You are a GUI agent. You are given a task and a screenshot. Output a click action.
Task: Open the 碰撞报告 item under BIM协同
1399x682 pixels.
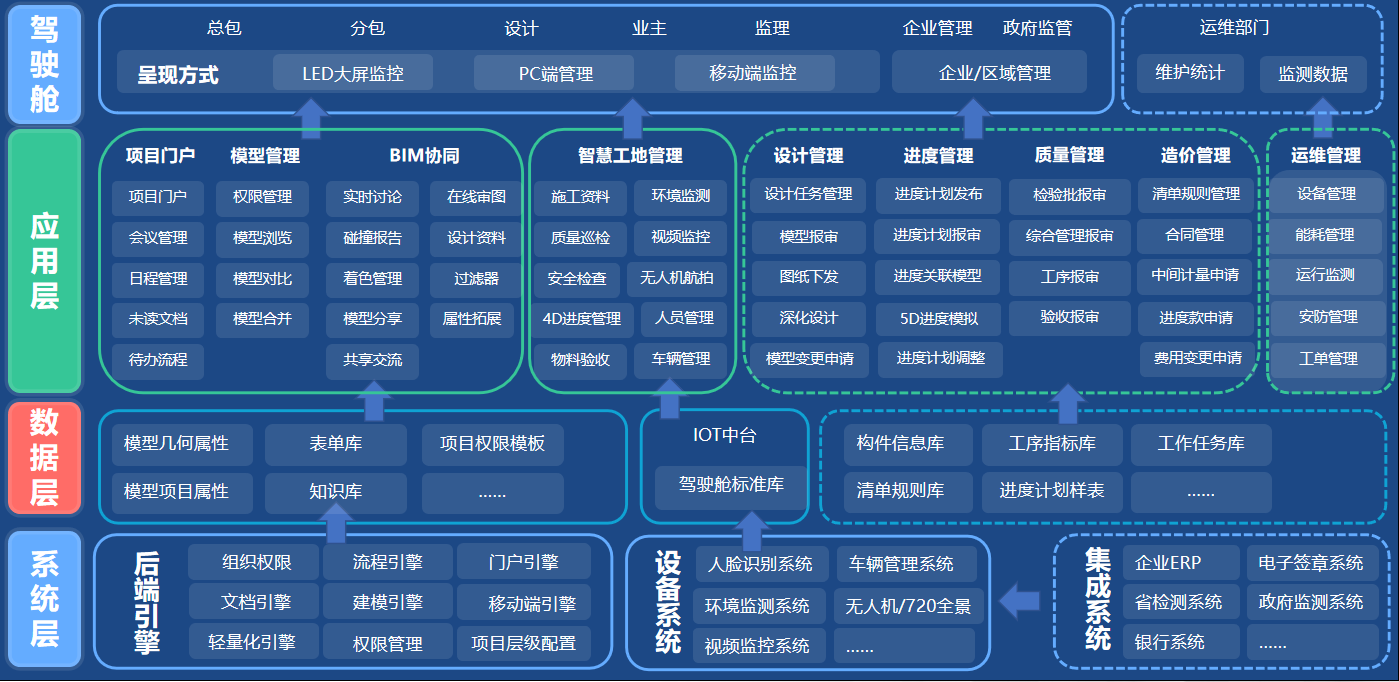coord(372,238)
